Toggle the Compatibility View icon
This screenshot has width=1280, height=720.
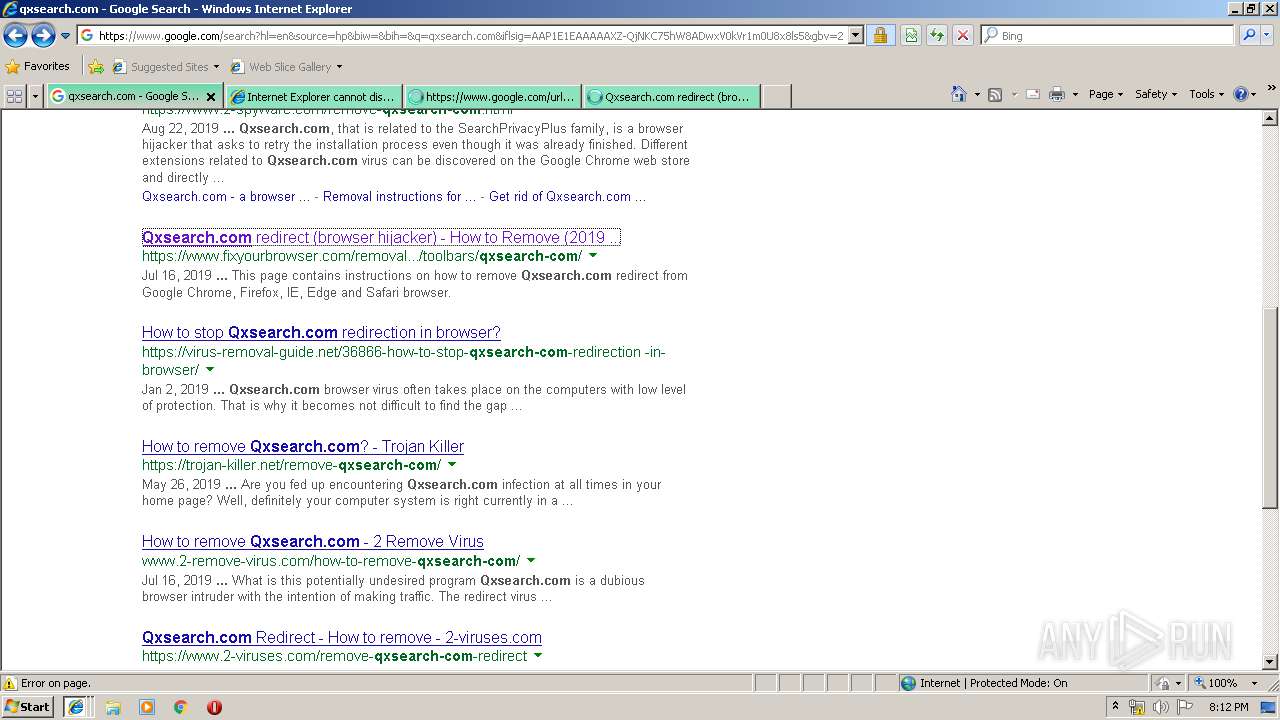(911, 36)
